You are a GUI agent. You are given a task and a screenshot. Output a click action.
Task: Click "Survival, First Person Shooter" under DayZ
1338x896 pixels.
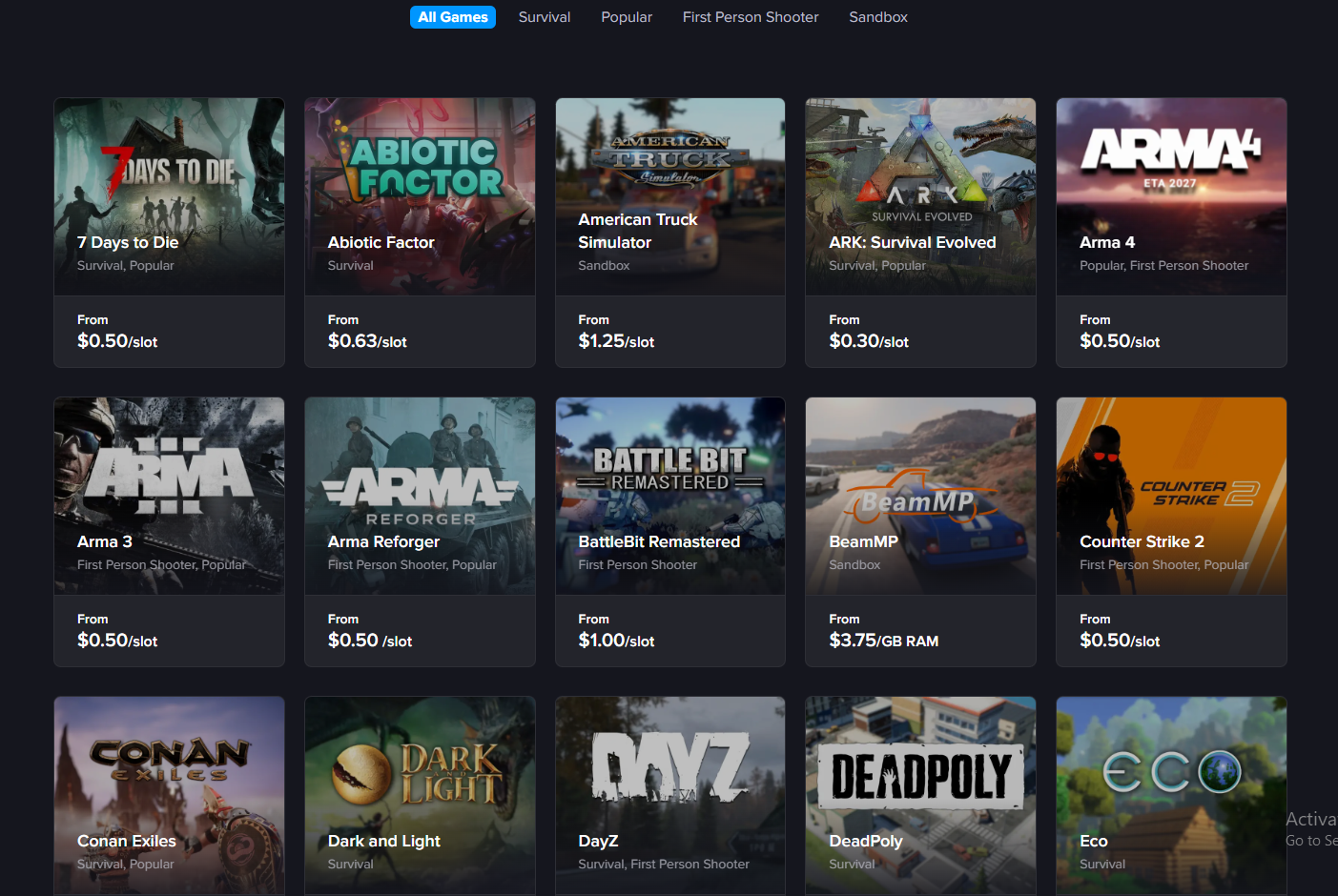coord(664,864)
